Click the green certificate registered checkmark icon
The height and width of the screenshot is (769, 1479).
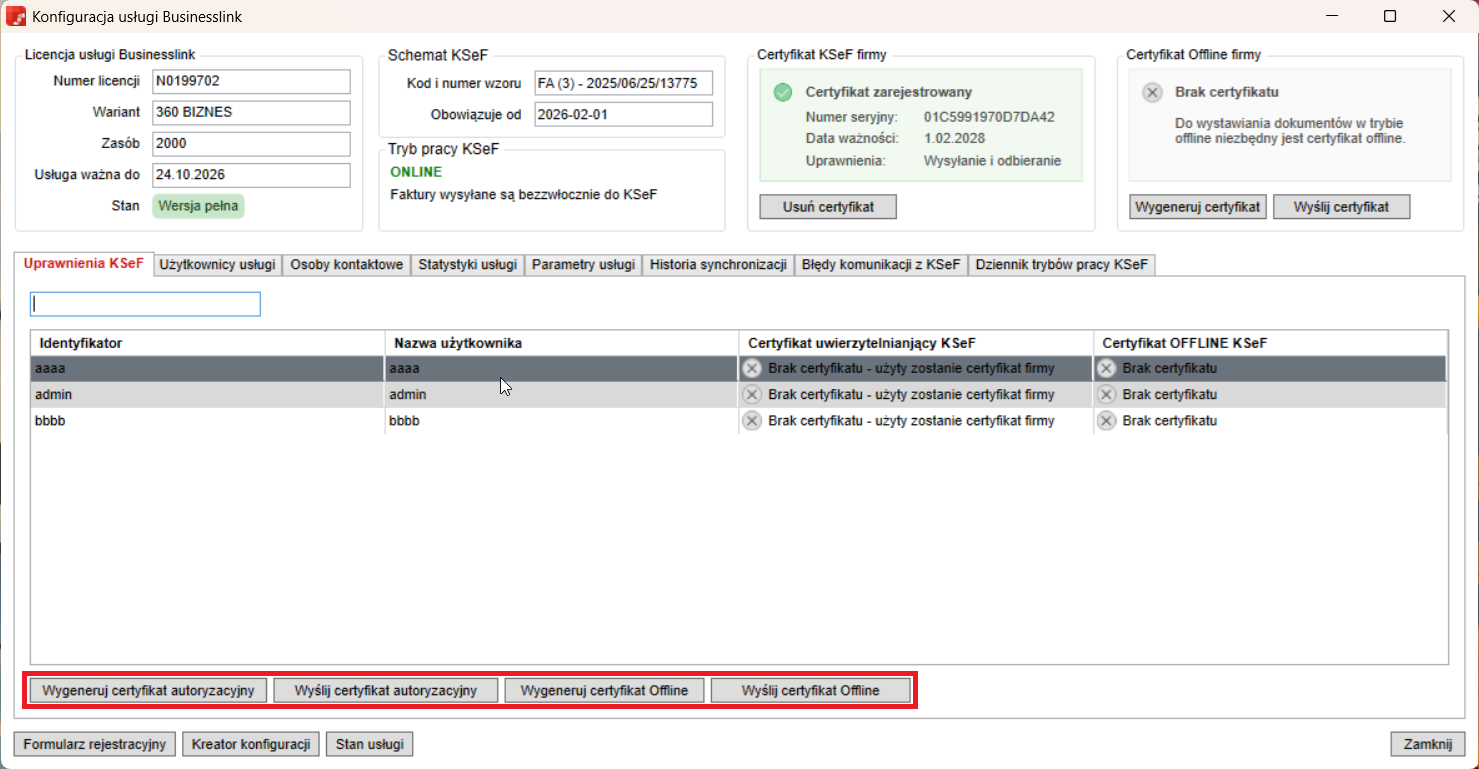pos(782,92)
